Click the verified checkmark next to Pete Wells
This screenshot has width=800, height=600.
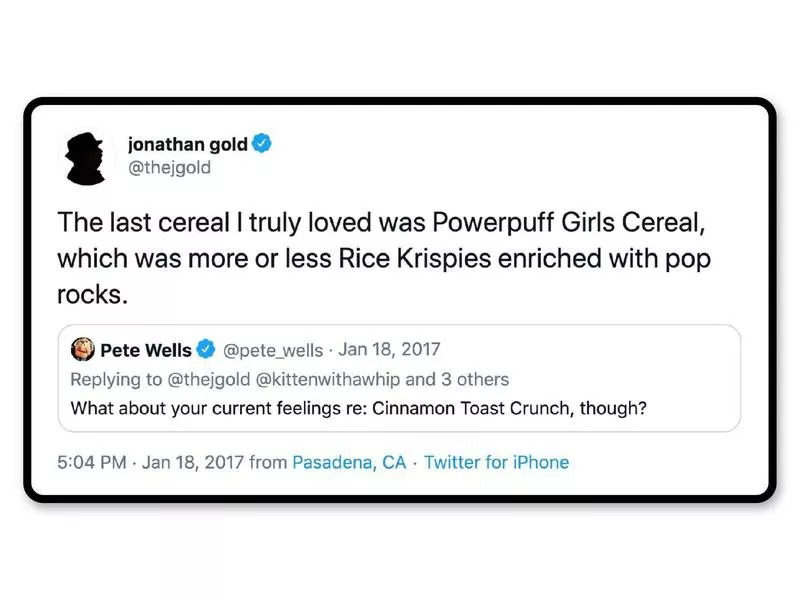tap(206, 349)
